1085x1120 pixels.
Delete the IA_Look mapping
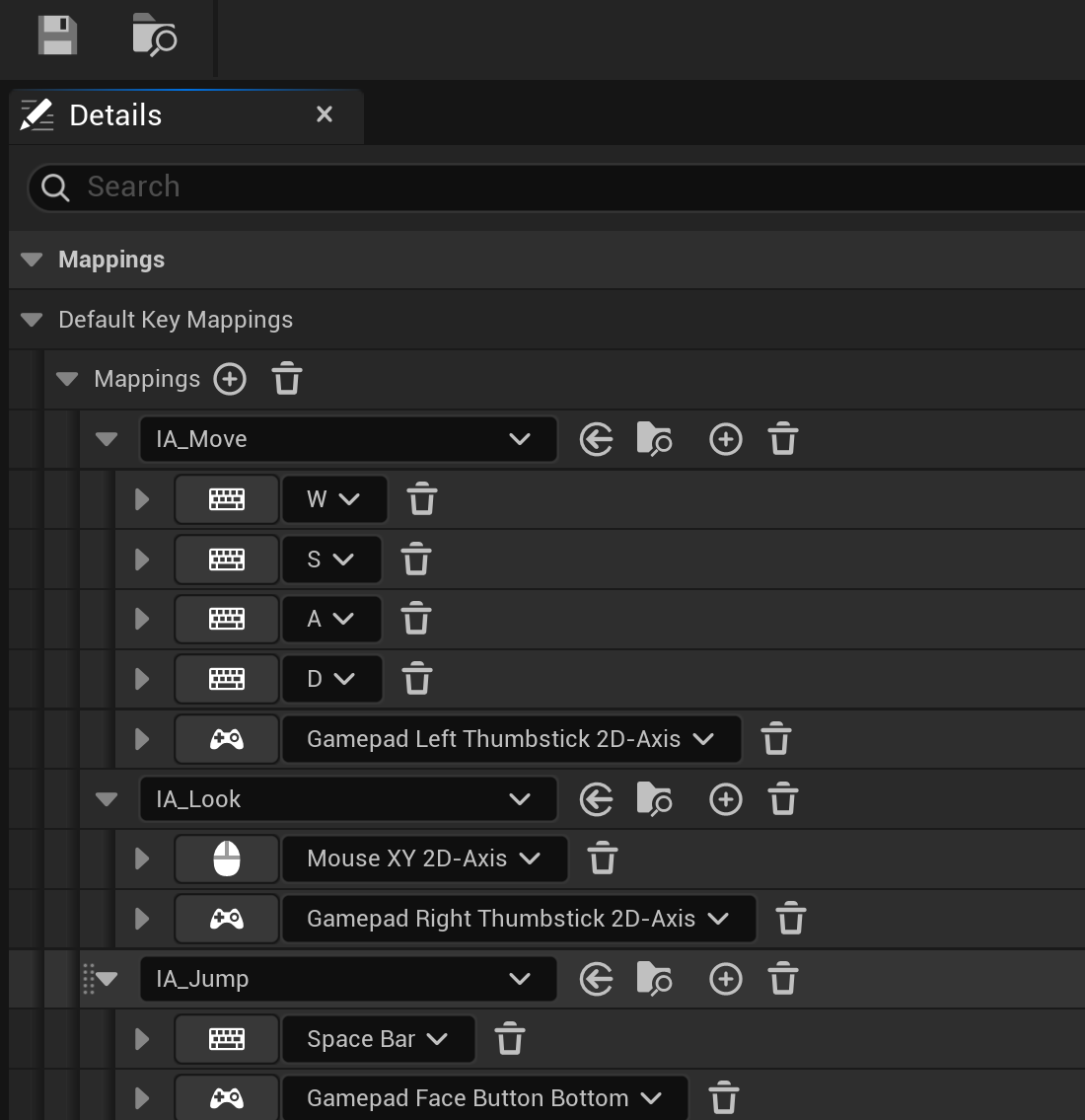pyautogui.click(x=783, y=798)
